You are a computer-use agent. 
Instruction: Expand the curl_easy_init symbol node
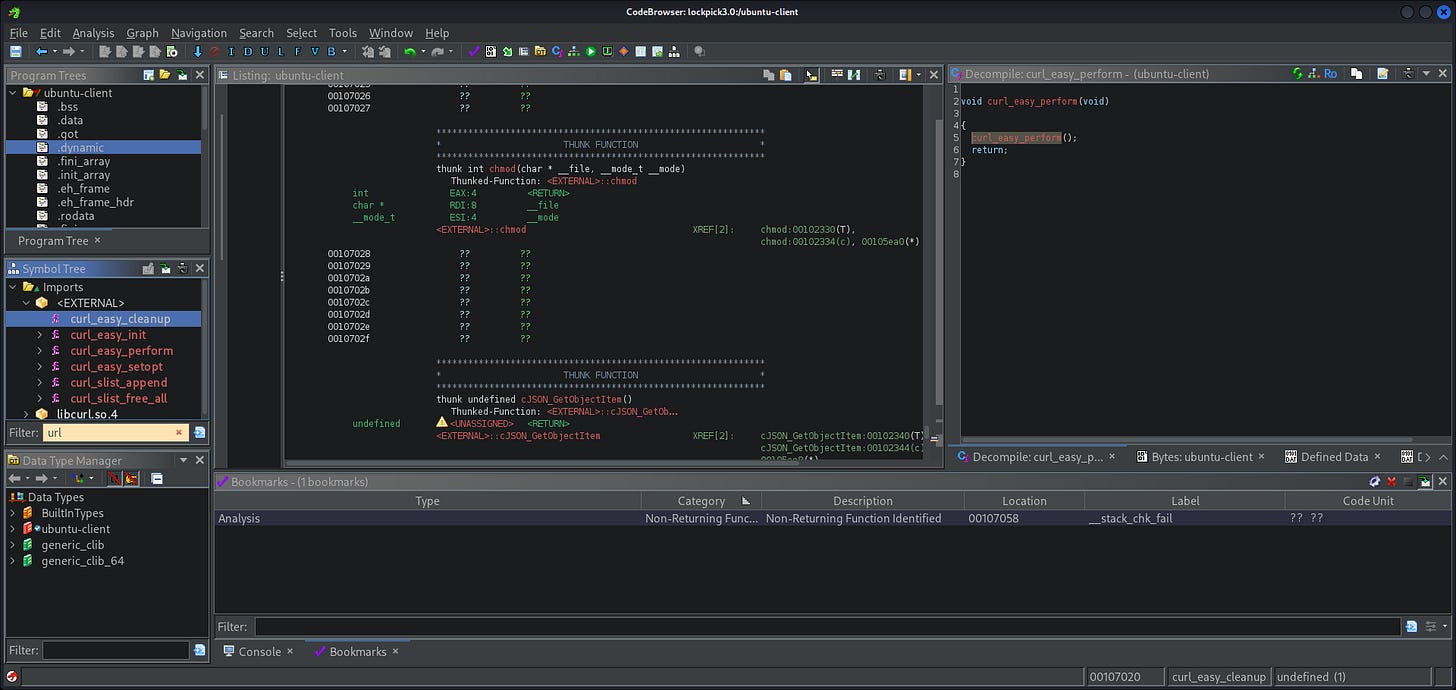pos(40,335)
